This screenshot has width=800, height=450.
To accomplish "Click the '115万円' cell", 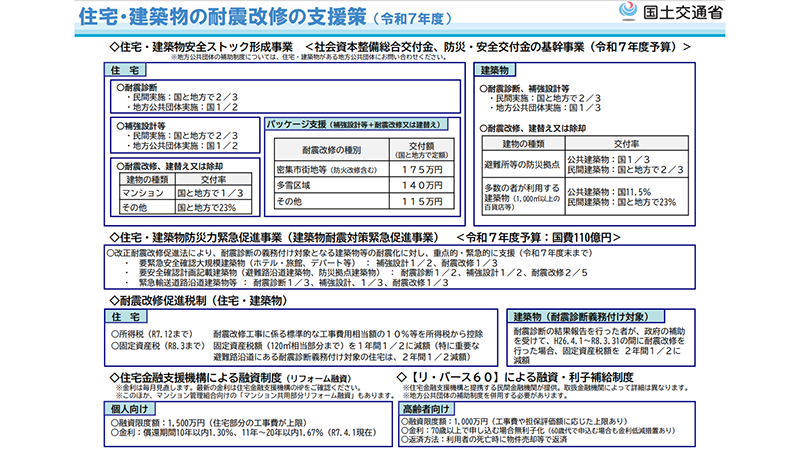I will pyautogui.click(x=422, y=202).
